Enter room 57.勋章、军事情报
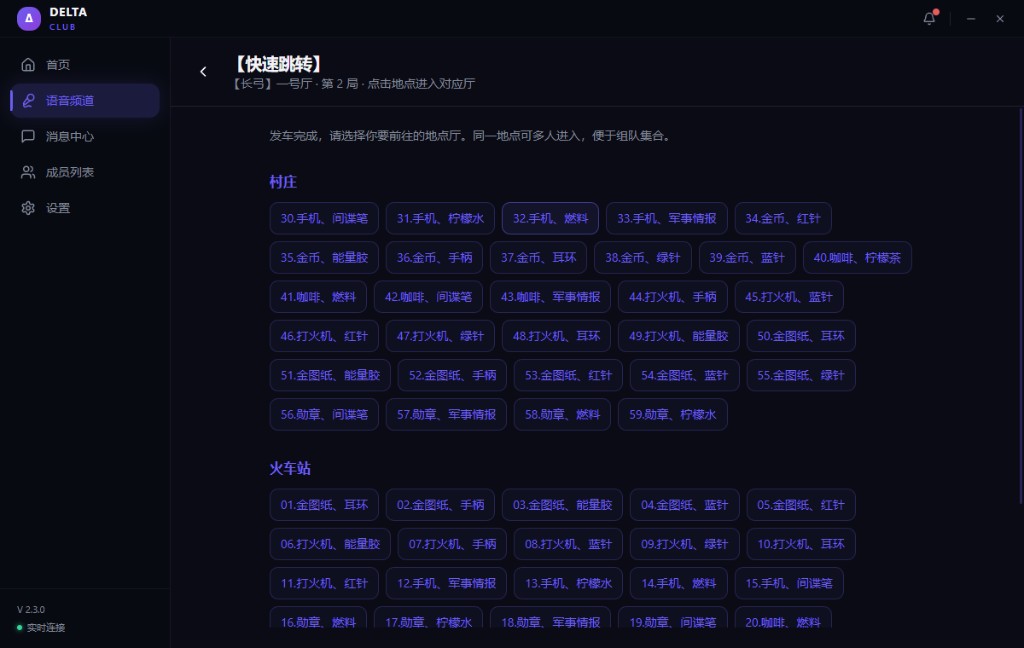The image size is (1024, 648). point(446,414)
